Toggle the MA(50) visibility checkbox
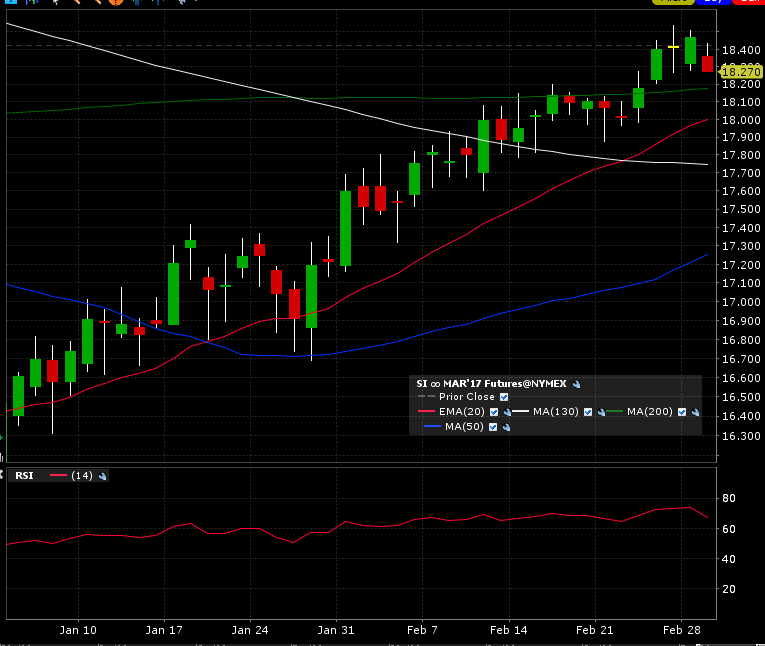This screenshot has height=646, width=765. click(x=494, y=427)
